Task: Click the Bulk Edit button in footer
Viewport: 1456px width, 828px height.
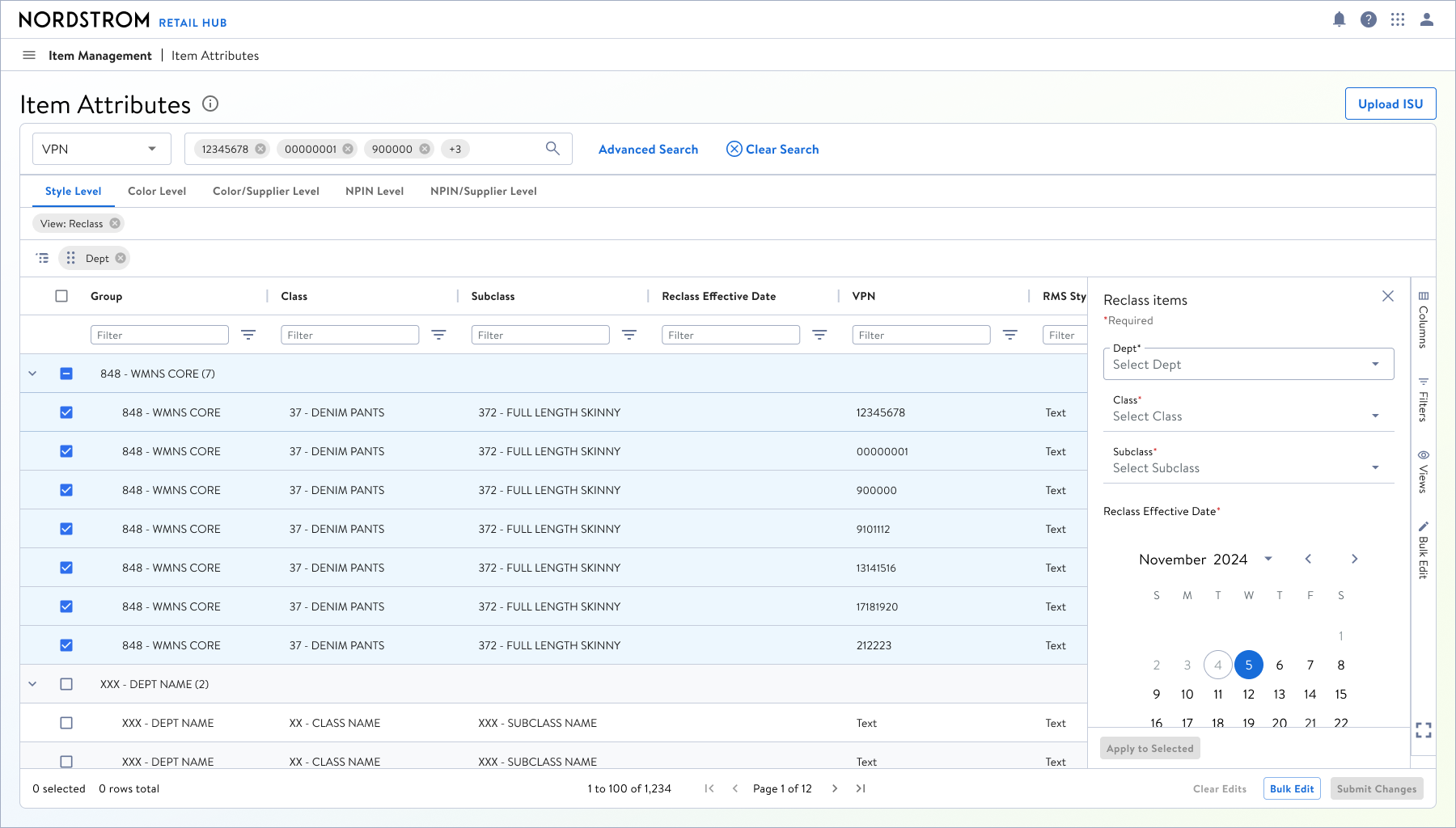Action: click(1292, 788)
